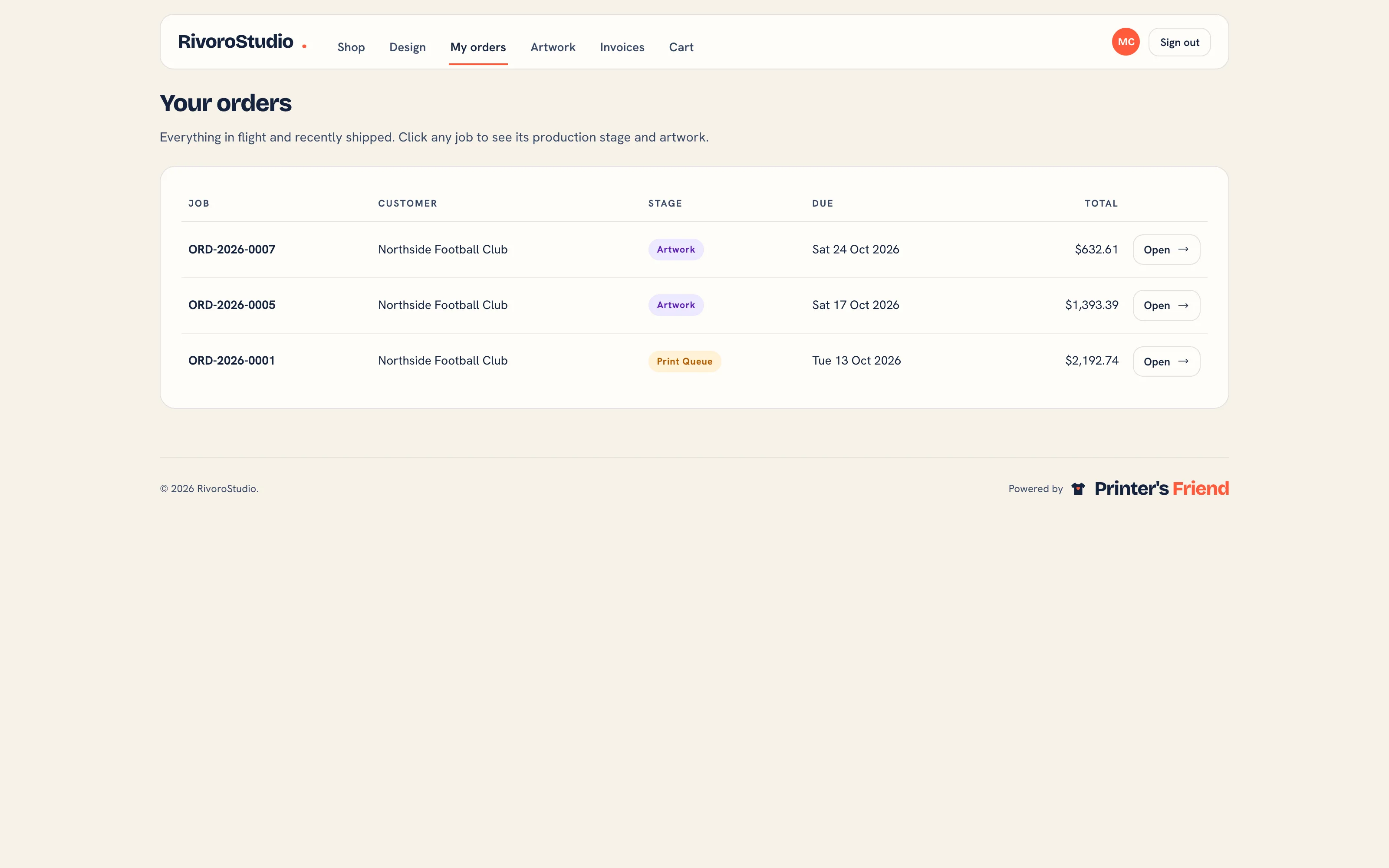This screenshot has width=1389, height=868.
Task: Click the due date Sat 17 Oct 2026
Action: click(856, 306)
